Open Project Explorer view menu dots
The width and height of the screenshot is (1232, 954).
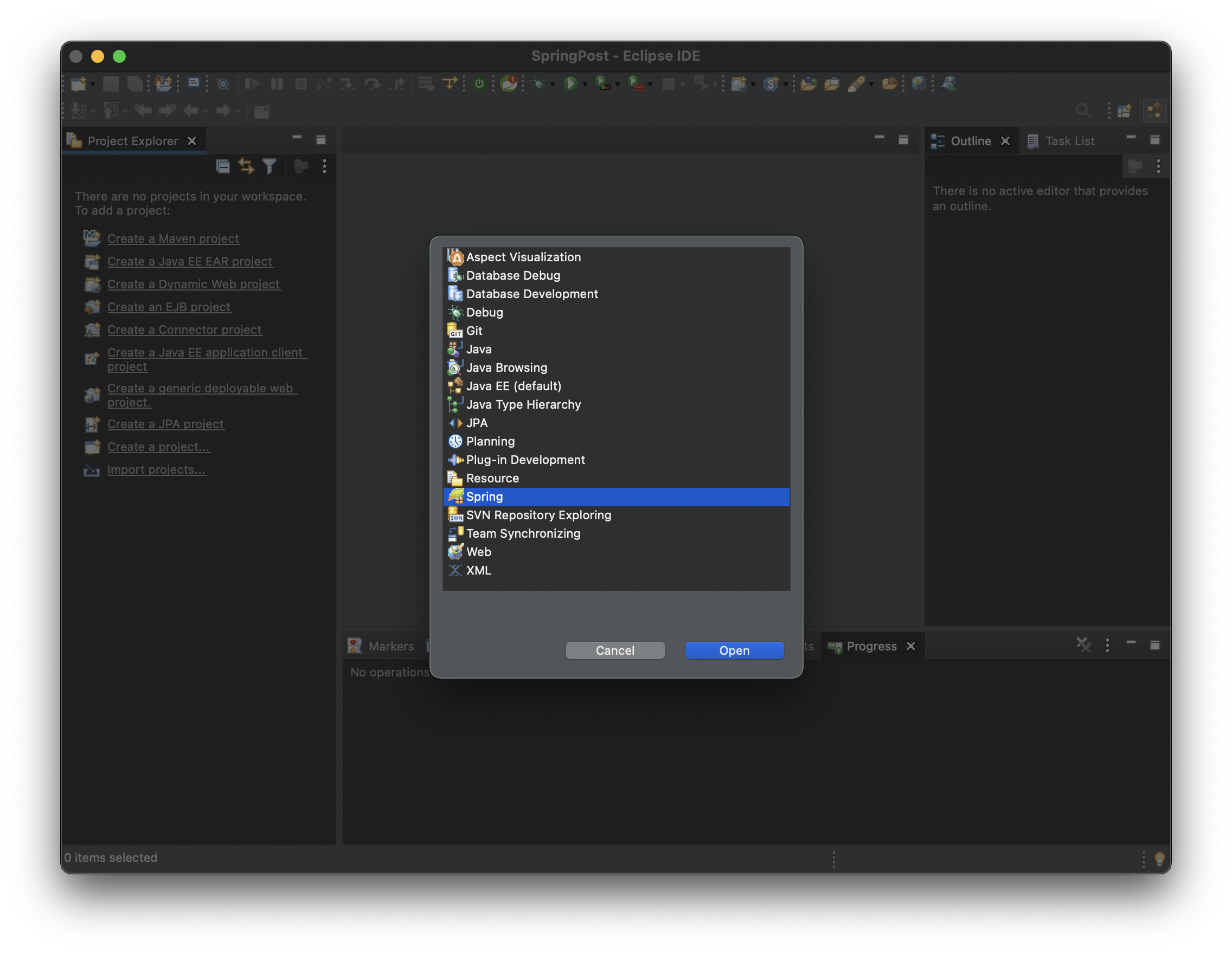point(324,166)
